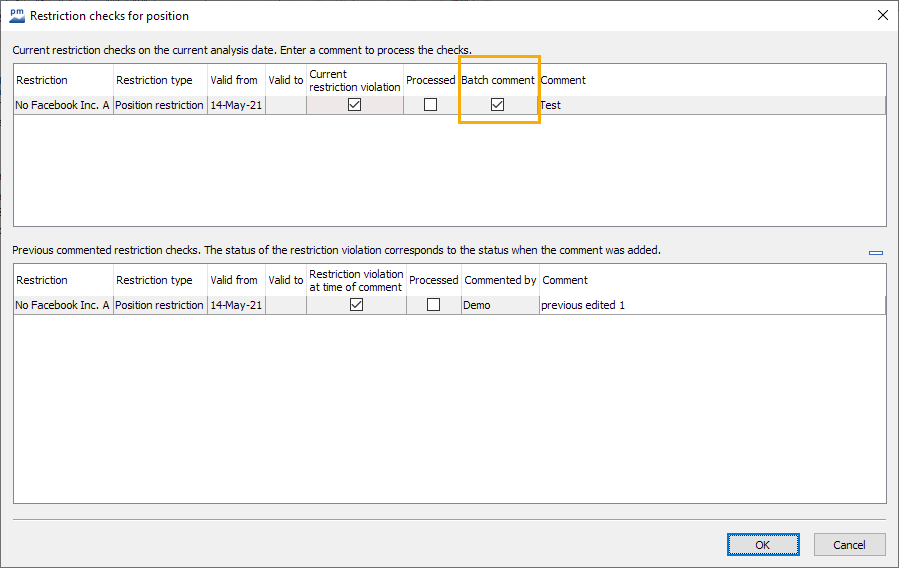Image resolution: width=899 pixels, height=568 pixels.
Task: Toggle Processed checkbox in previous checks table
Action: pos(433,305)
